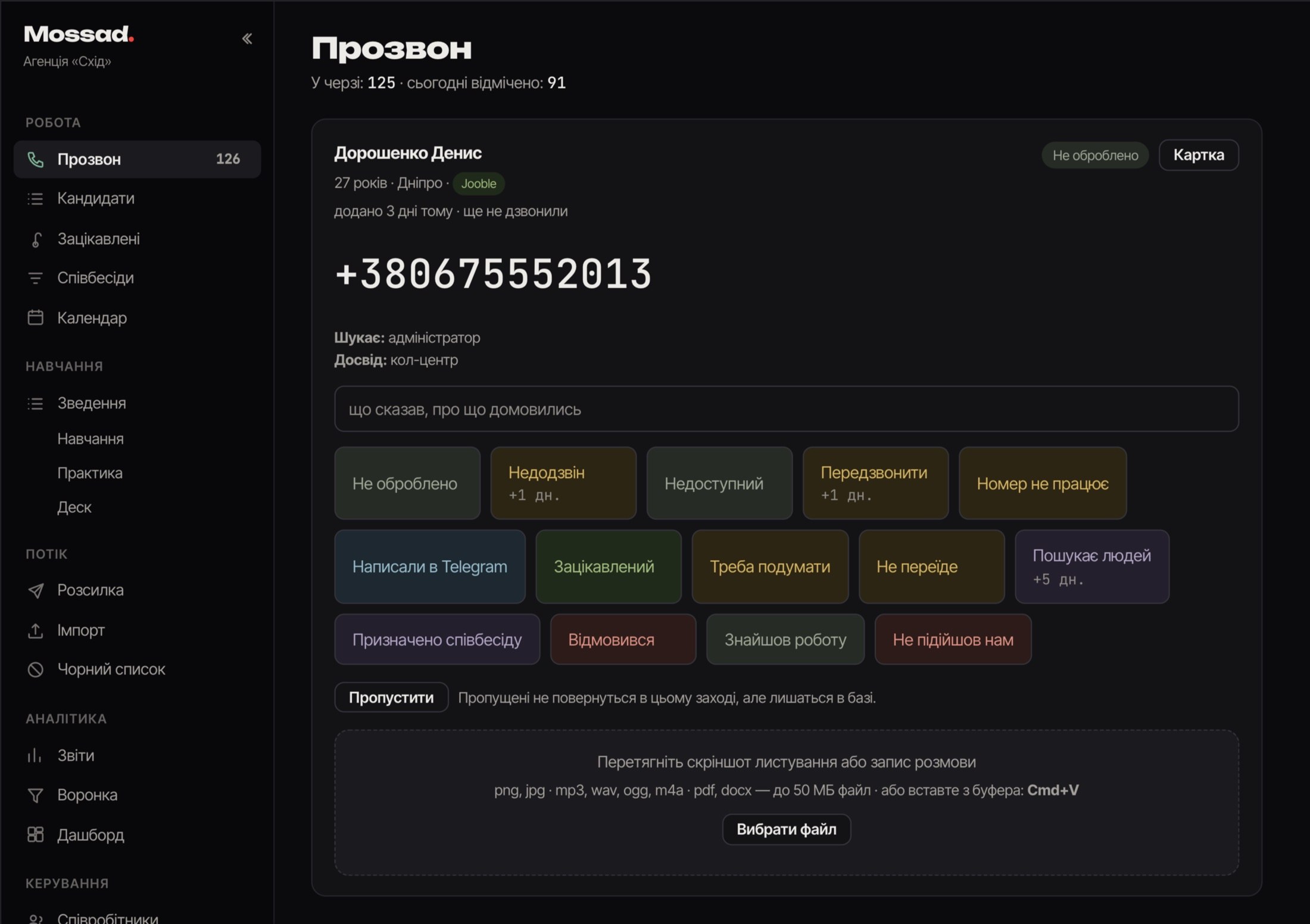Click the Не оброблено status badge
1310x924 pixels.
(x=1095, y=155)
